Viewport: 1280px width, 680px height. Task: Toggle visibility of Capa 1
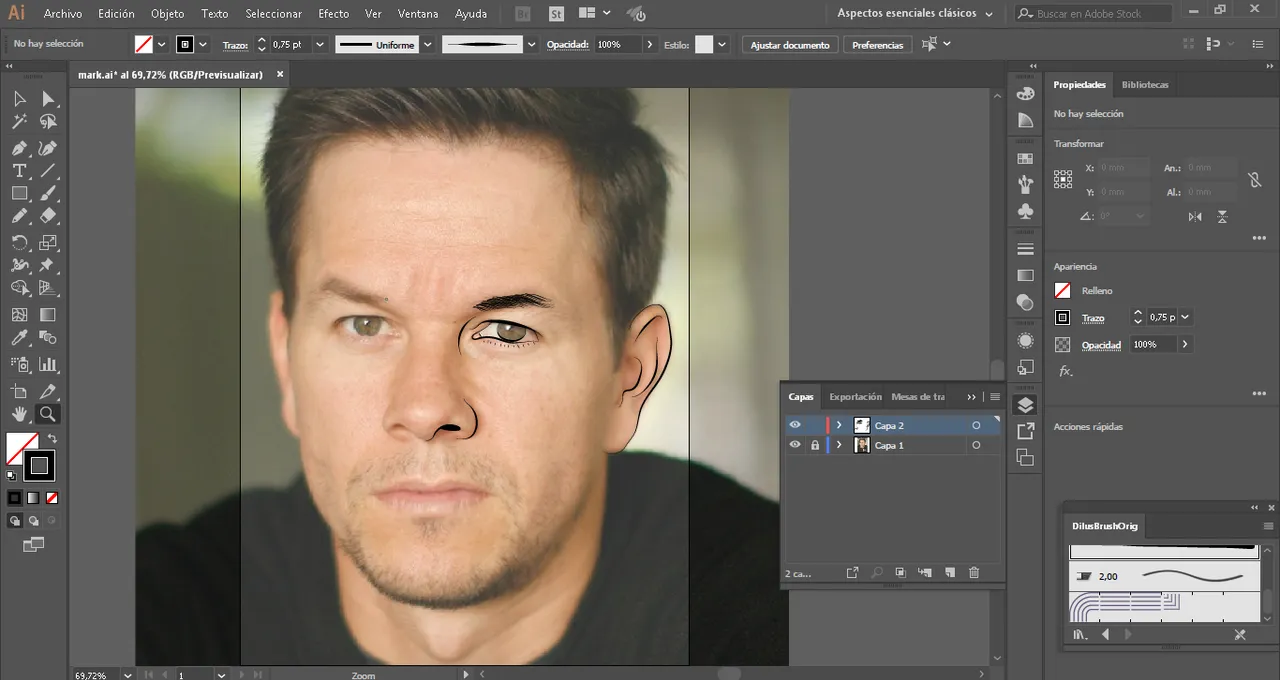tap(795, 445)
